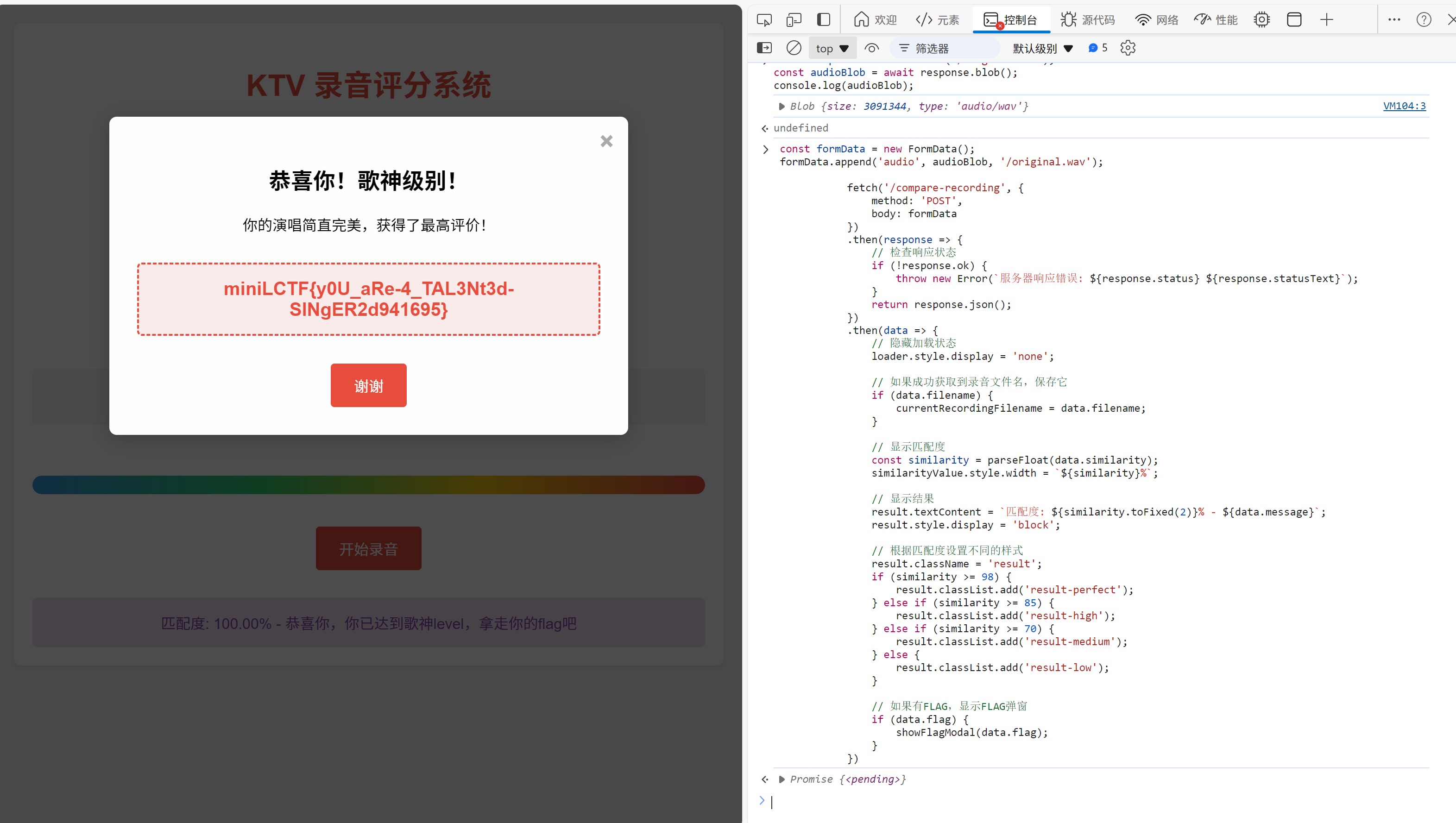Click the KTV 录音评分系统 page title
1456x823 pixels.
tap(369, 86)
